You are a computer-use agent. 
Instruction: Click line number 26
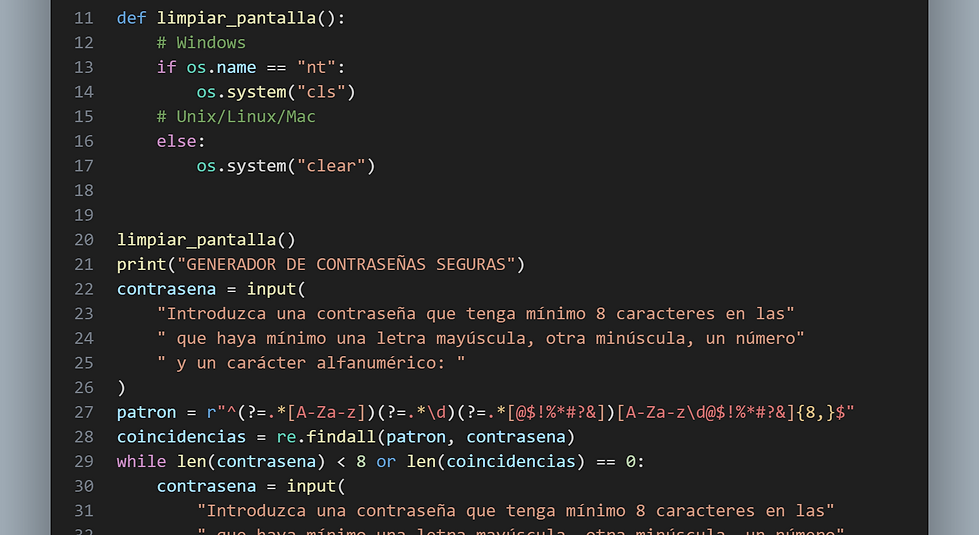84,388
